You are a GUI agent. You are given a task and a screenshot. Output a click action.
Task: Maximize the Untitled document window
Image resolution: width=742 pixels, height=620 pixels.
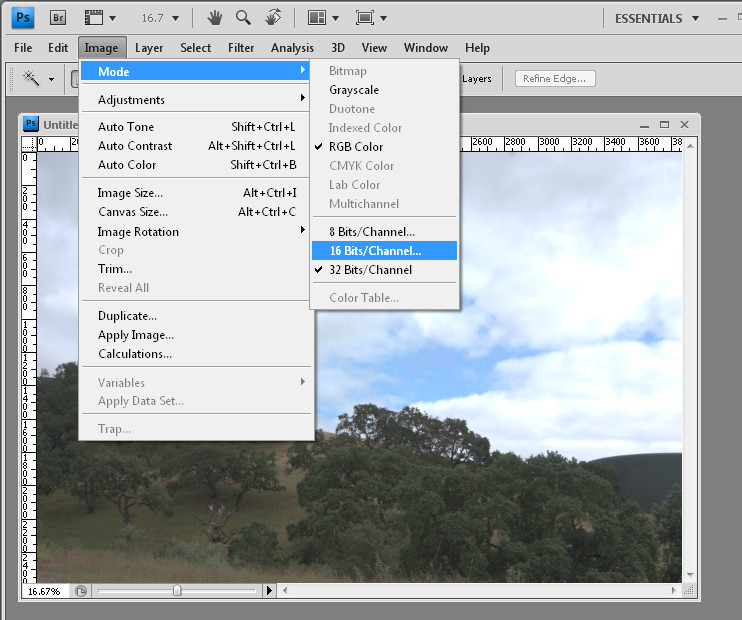[x=664, y=124]
